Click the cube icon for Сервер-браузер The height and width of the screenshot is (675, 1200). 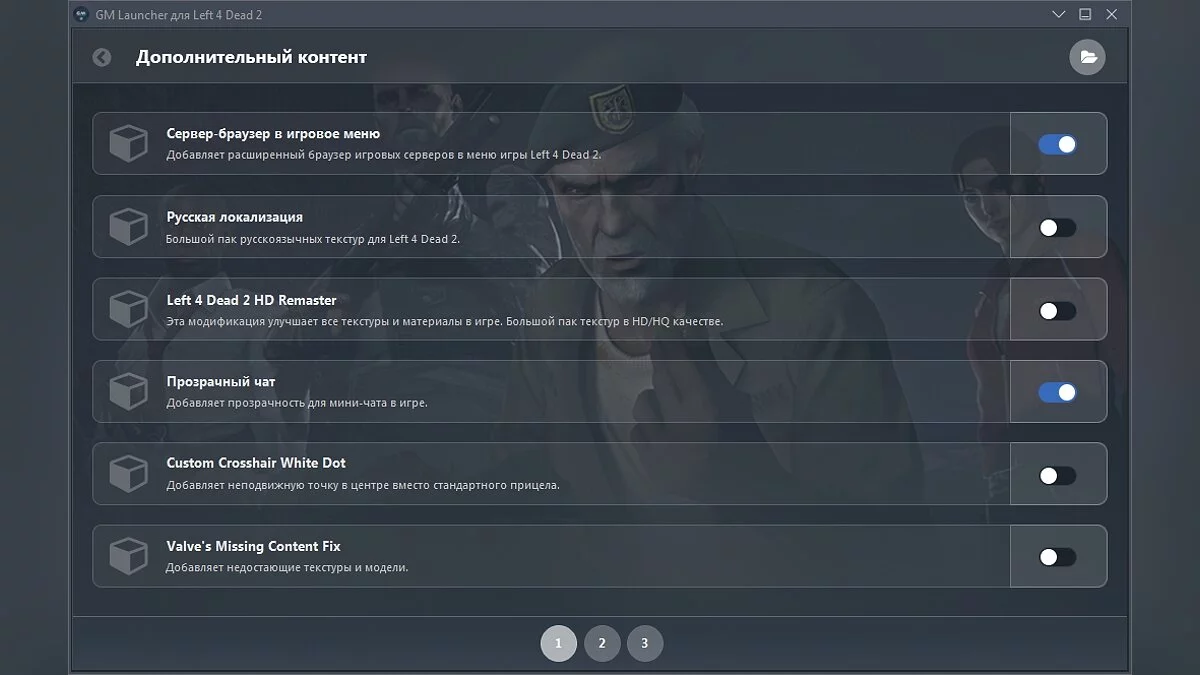[x=128, y=142]
